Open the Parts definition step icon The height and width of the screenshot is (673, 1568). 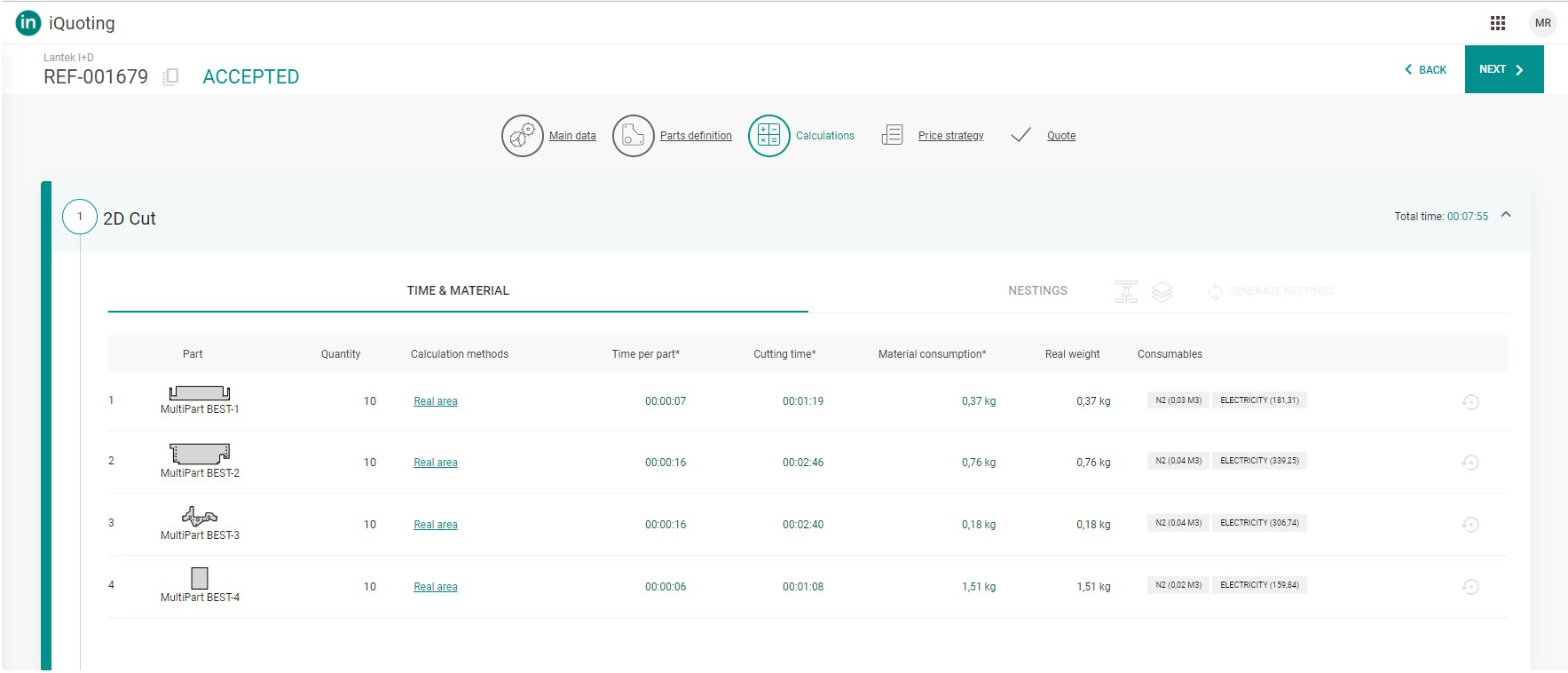634,136
